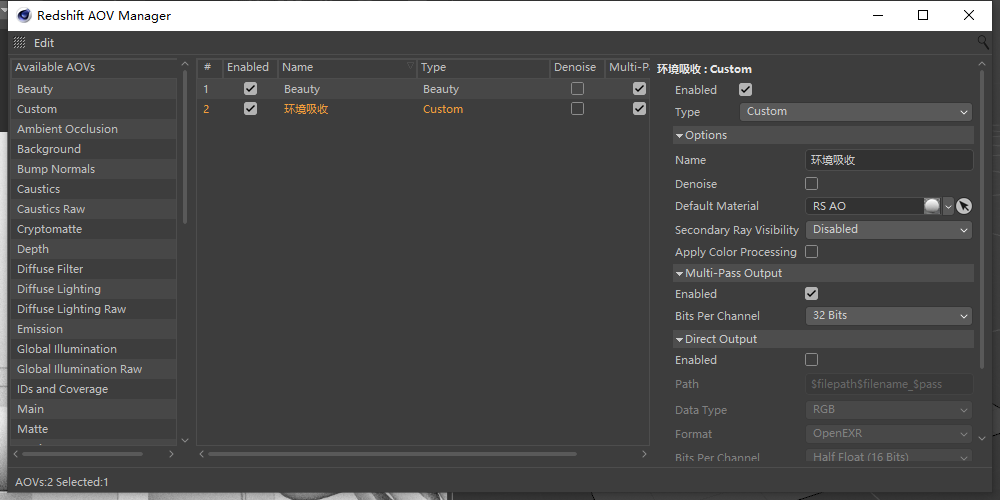1000x500 pixels.
Task: Open Format OpenEXR dropdown
Action: (889, 434)
